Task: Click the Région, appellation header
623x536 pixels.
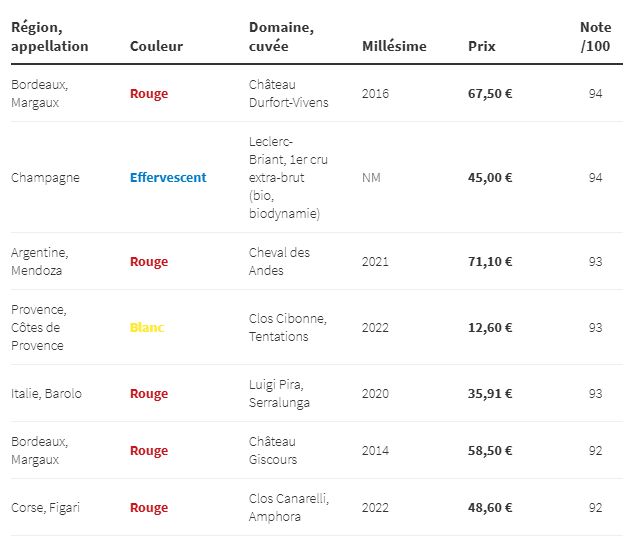Action: (x=50, y=37)
